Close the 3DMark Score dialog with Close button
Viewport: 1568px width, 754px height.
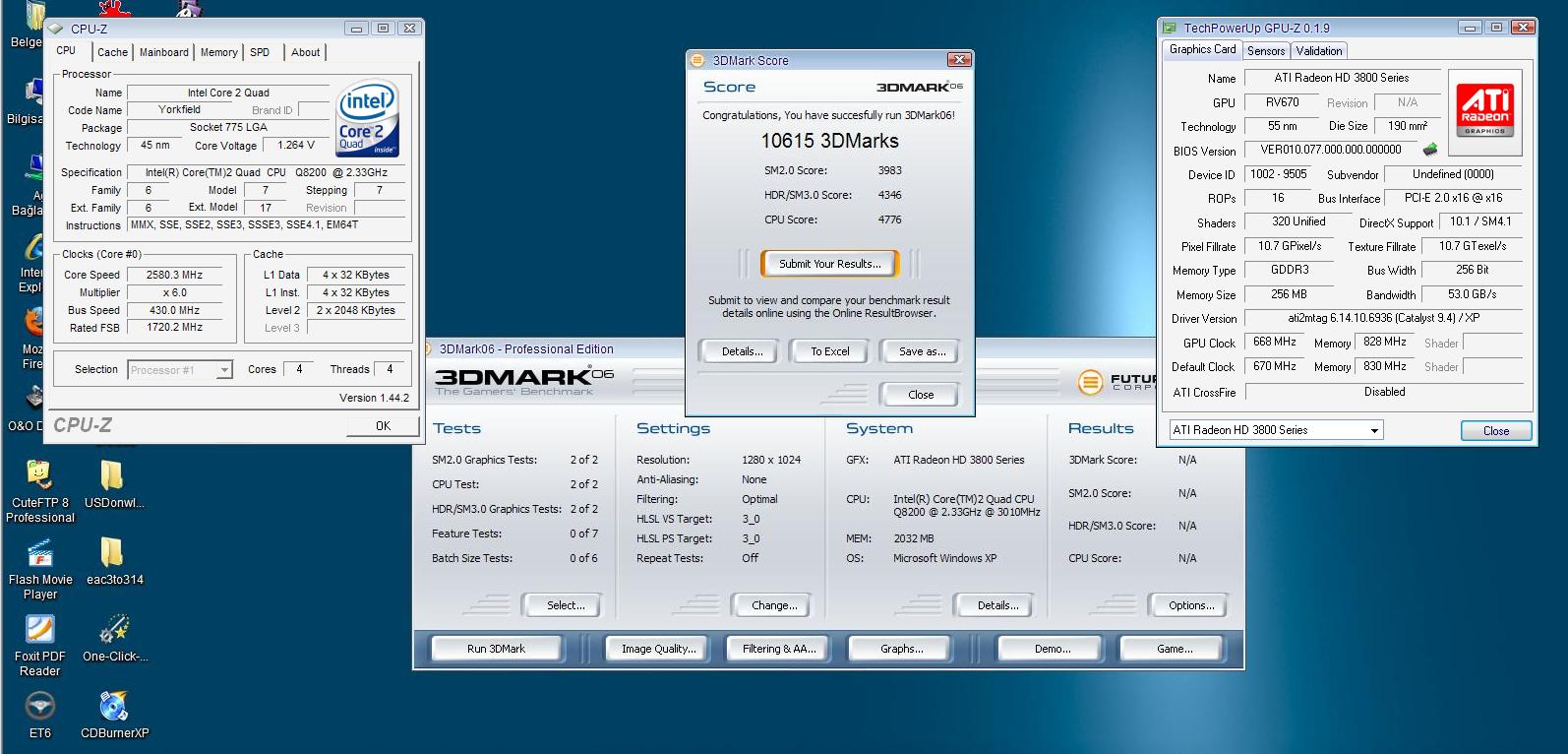pyautogui.click(x=921, y=395)
